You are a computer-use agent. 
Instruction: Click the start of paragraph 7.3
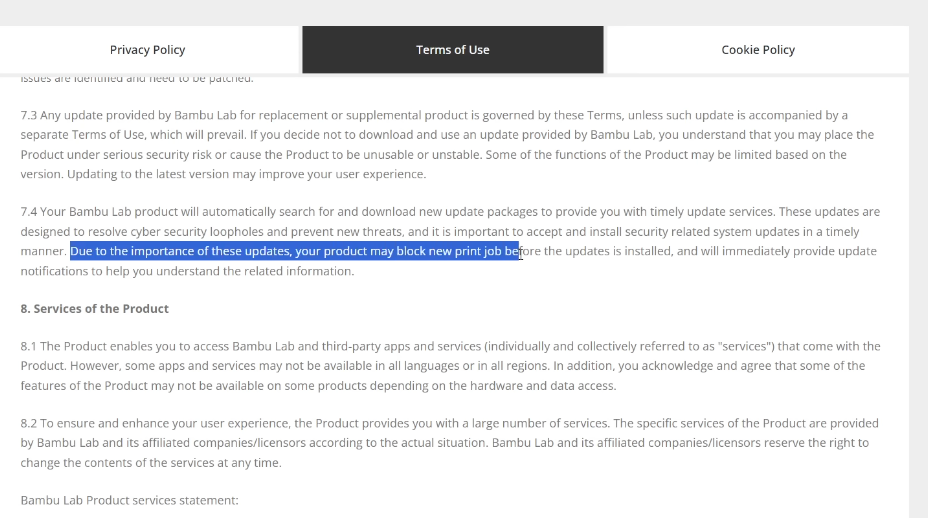[x=29, y=115]
